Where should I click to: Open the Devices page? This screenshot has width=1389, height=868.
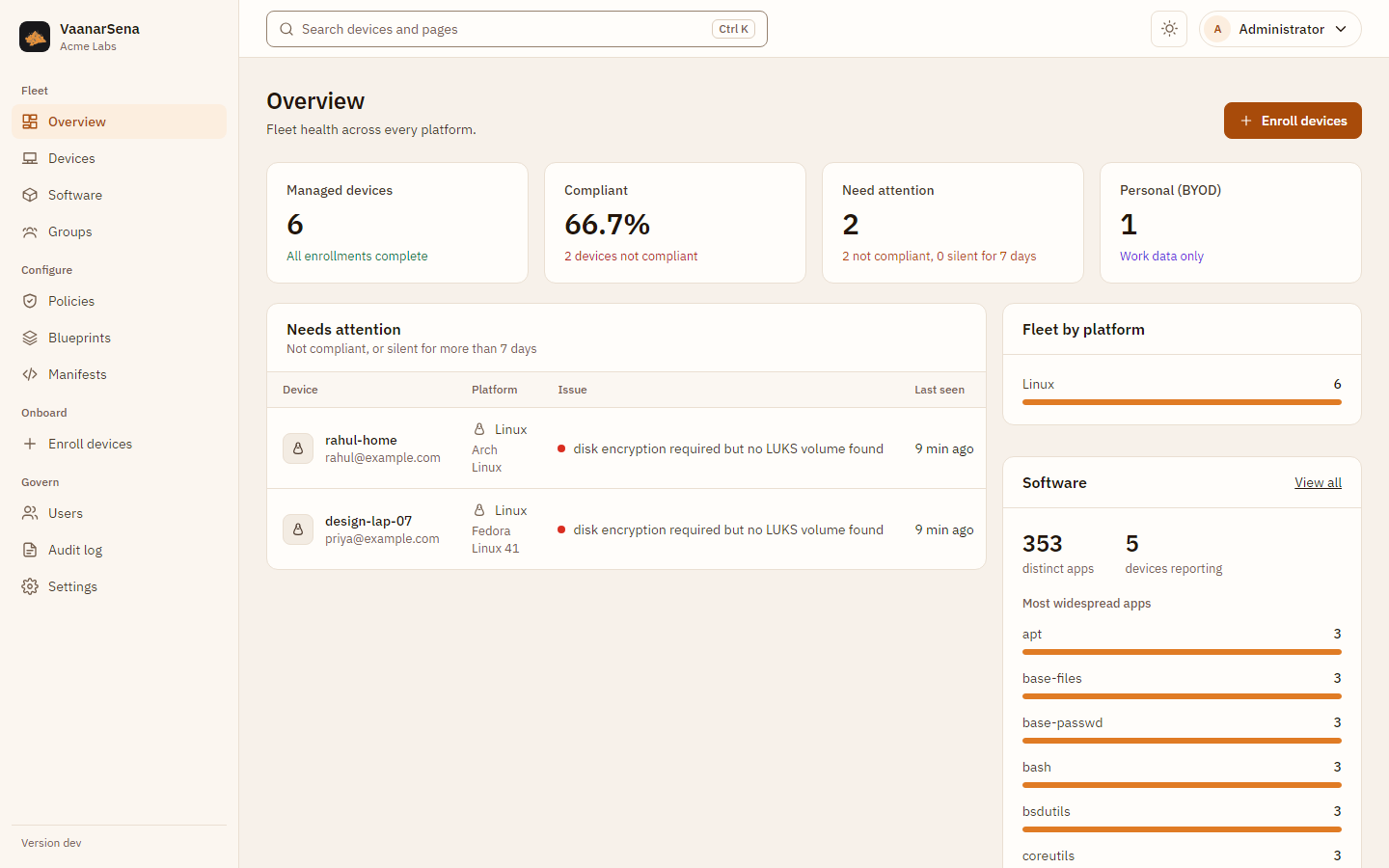[119, 158]
